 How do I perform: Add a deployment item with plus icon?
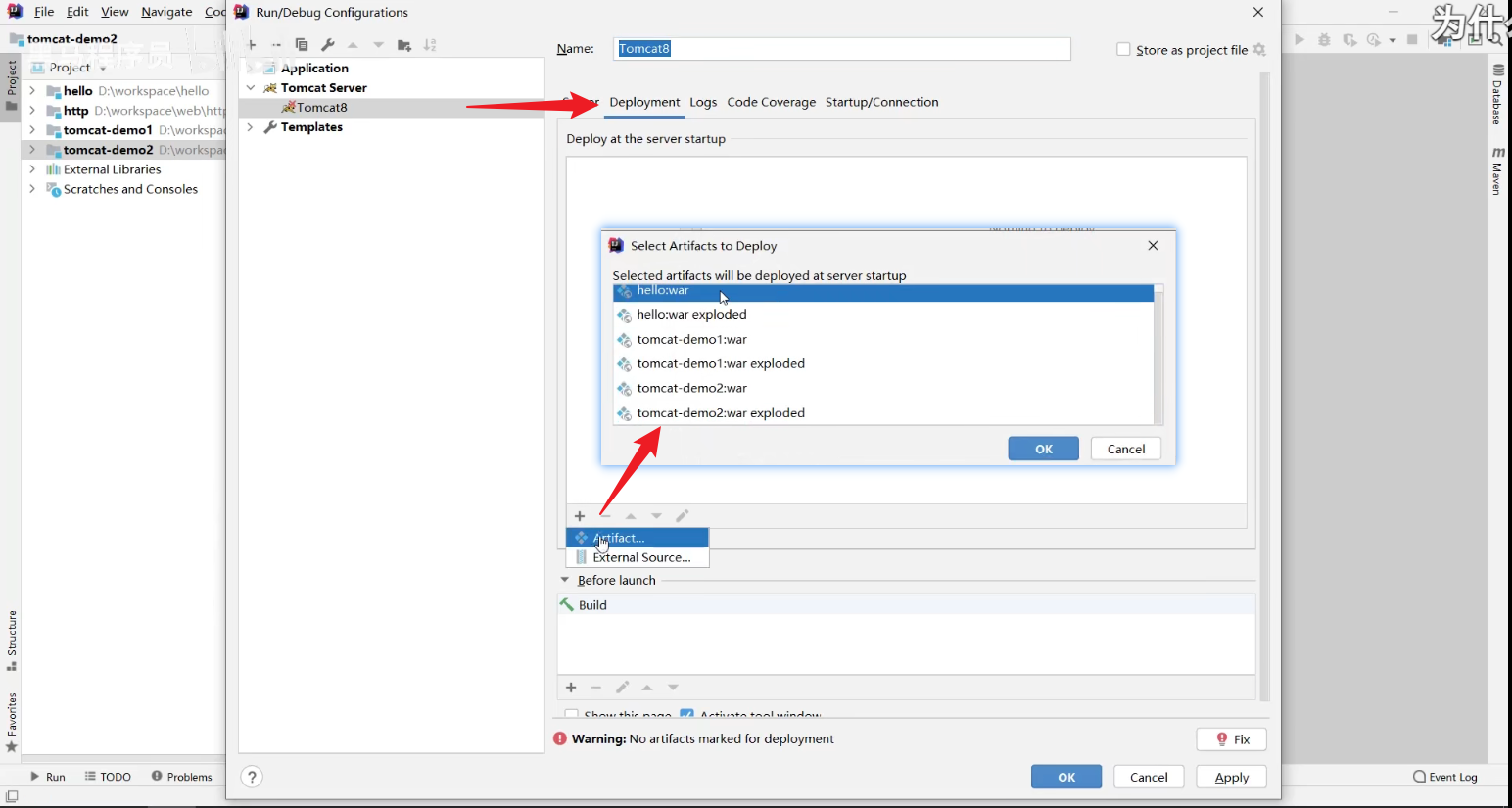(x=580, y=516)
